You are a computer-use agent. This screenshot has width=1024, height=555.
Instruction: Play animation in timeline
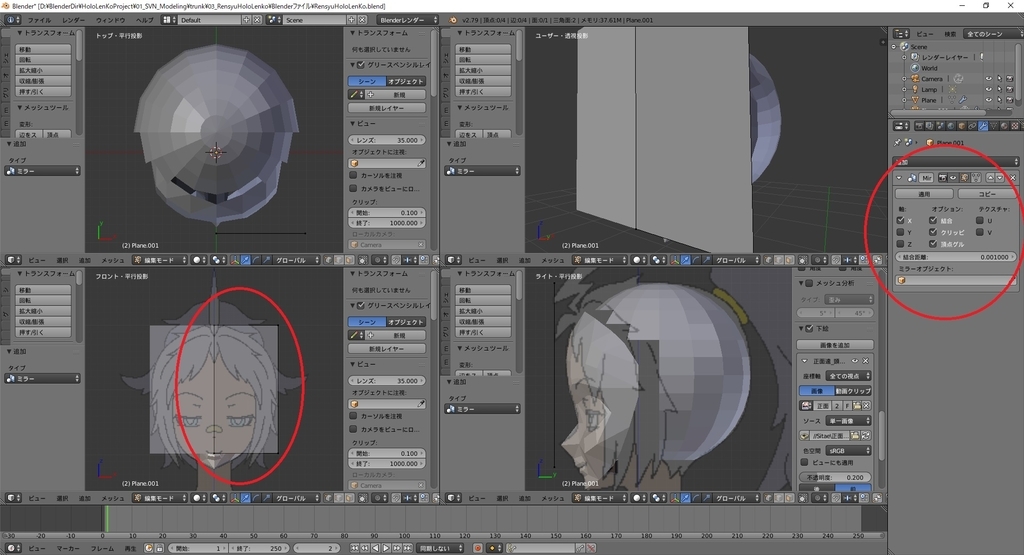386,548
